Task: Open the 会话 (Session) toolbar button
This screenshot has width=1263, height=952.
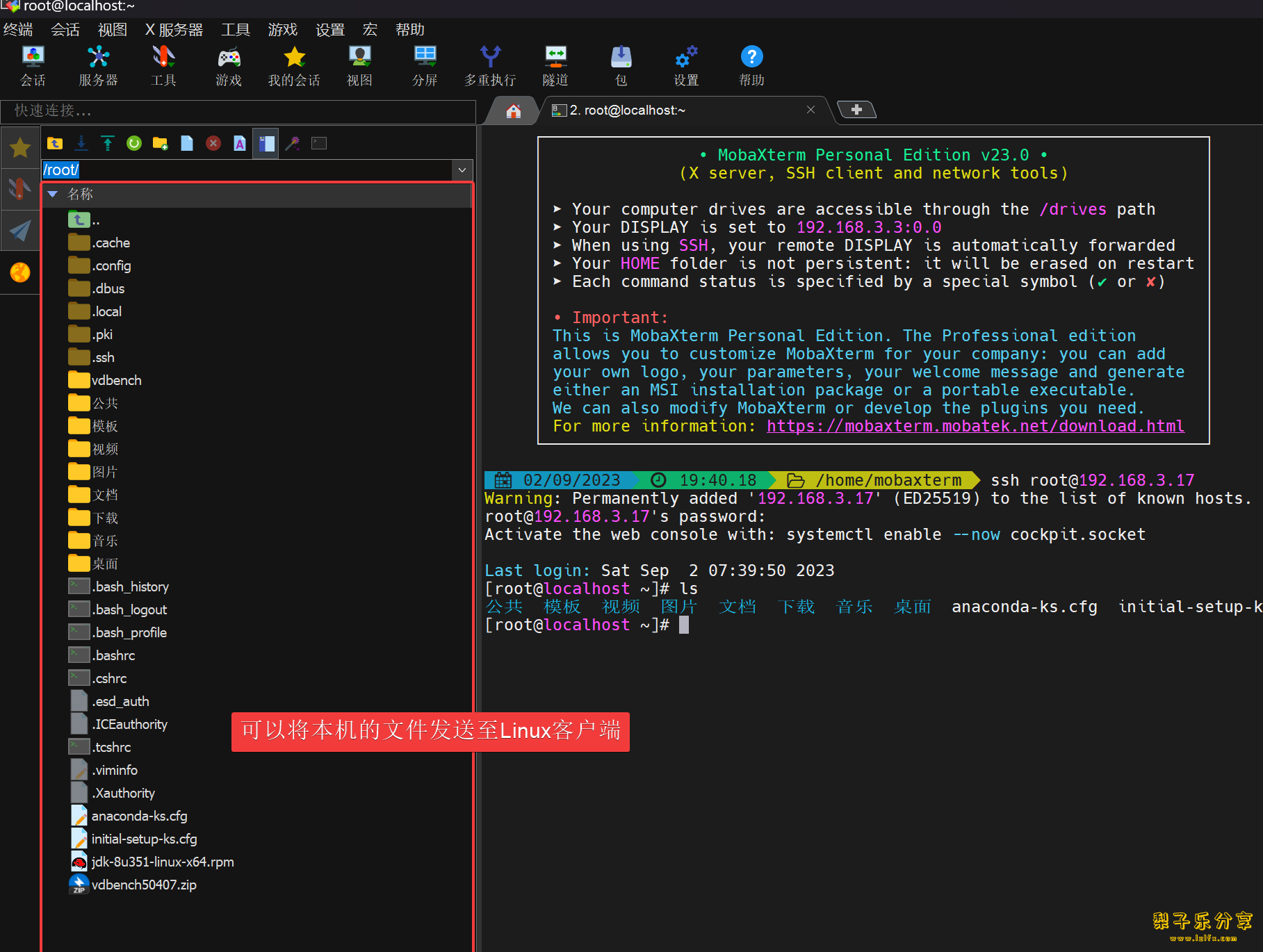Action: tap(33, 66)
